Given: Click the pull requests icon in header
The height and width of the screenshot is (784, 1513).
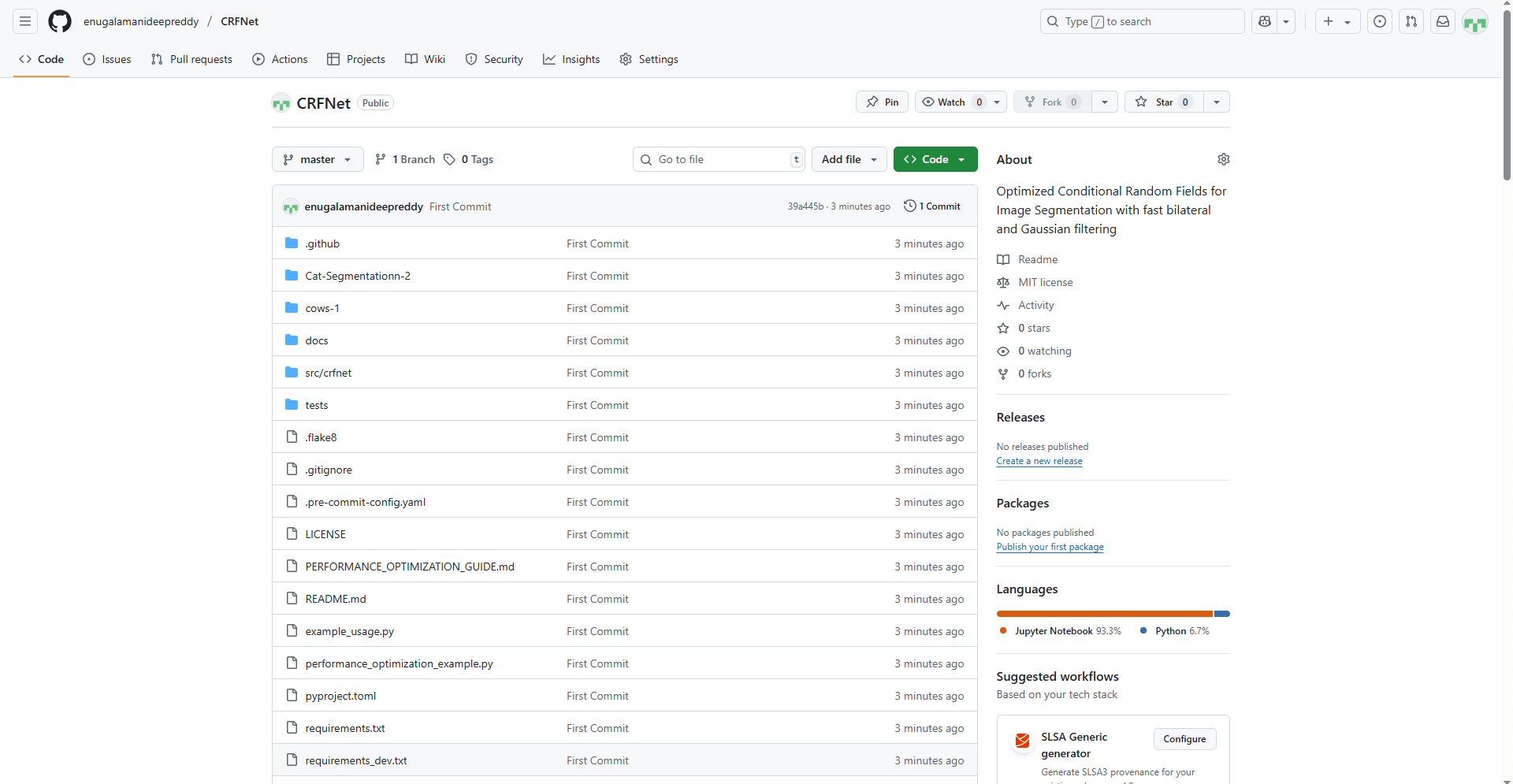Looking at the screenshot, I should pyautogui.click(x=1411, y=21).
